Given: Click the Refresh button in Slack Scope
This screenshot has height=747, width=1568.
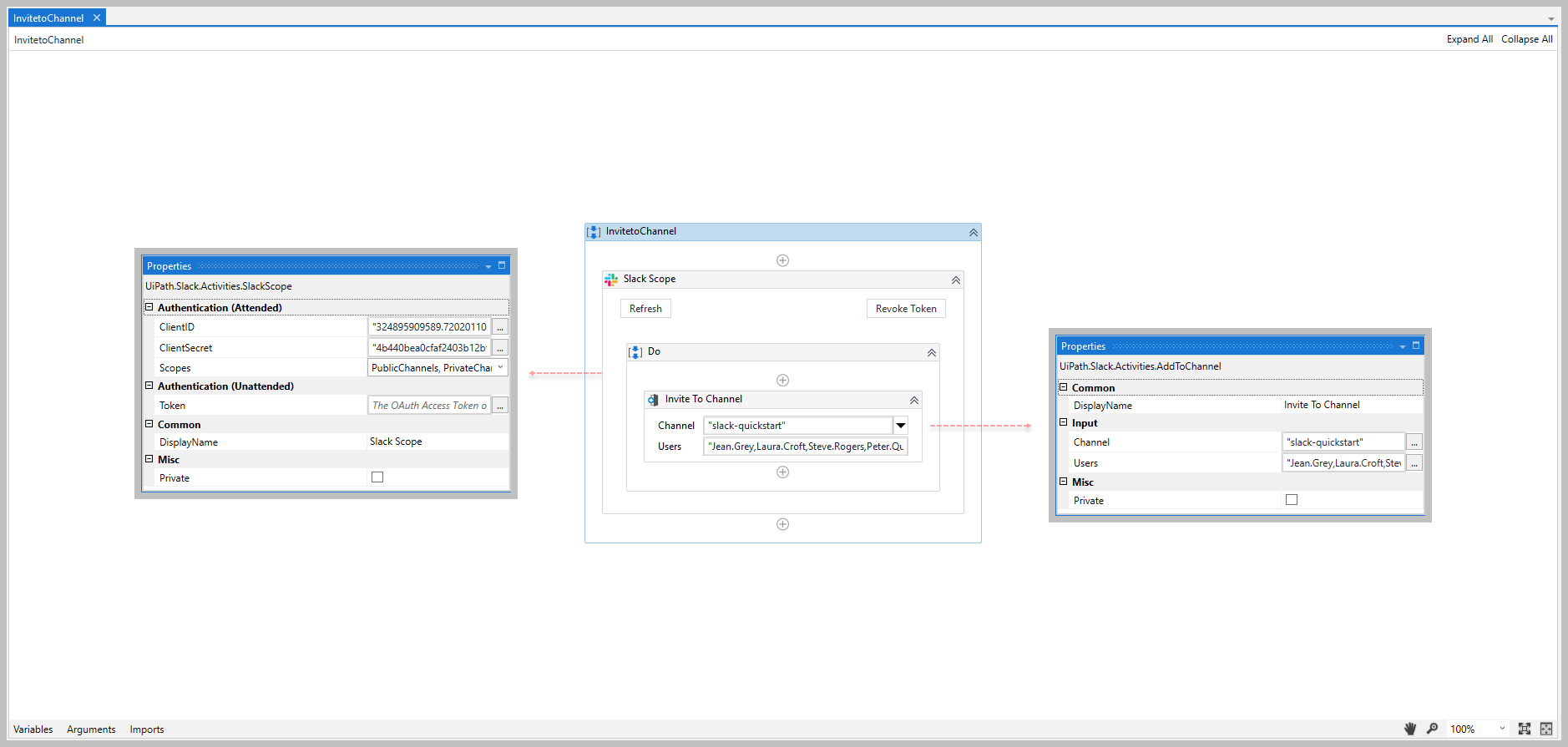Looking at the screenshot, I should (645, 309).
